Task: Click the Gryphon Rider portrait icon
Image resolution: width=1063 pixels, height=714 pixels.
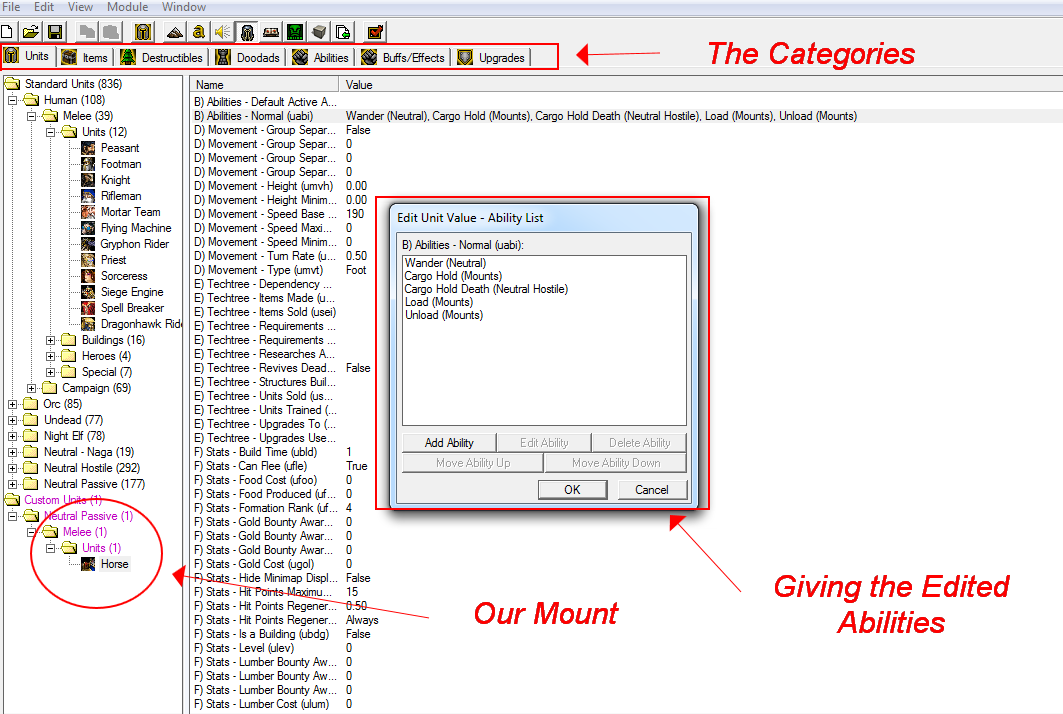Action: coord(88,244)
